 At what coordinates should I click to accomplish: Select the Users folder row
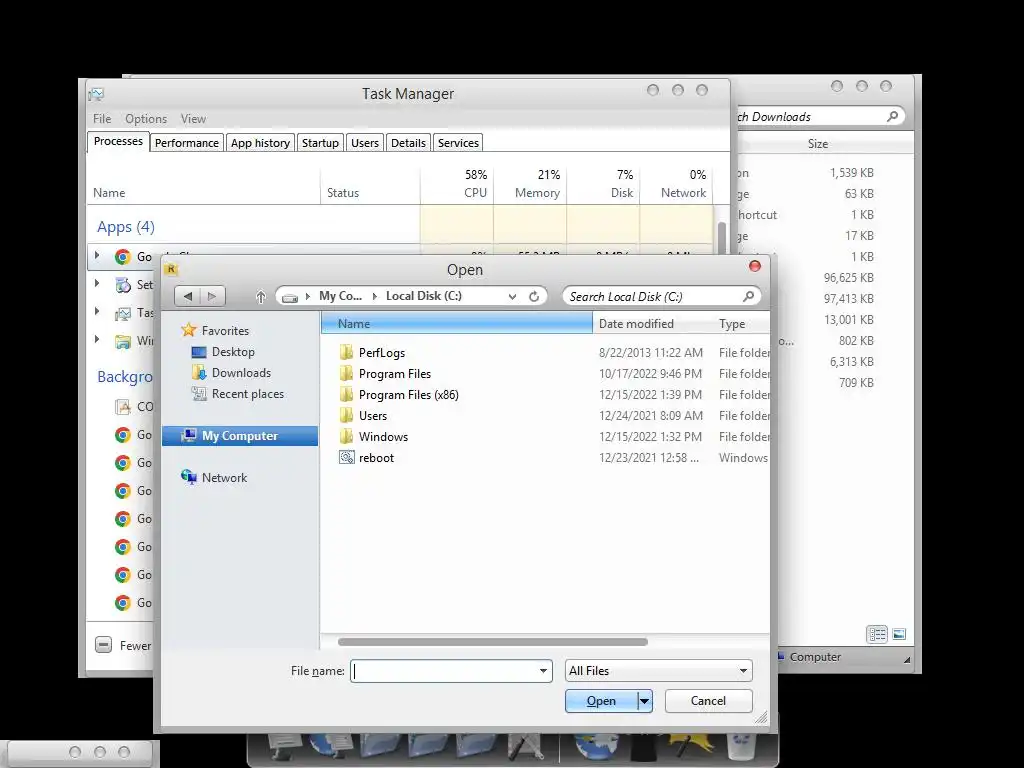click(x=545, y=415)
